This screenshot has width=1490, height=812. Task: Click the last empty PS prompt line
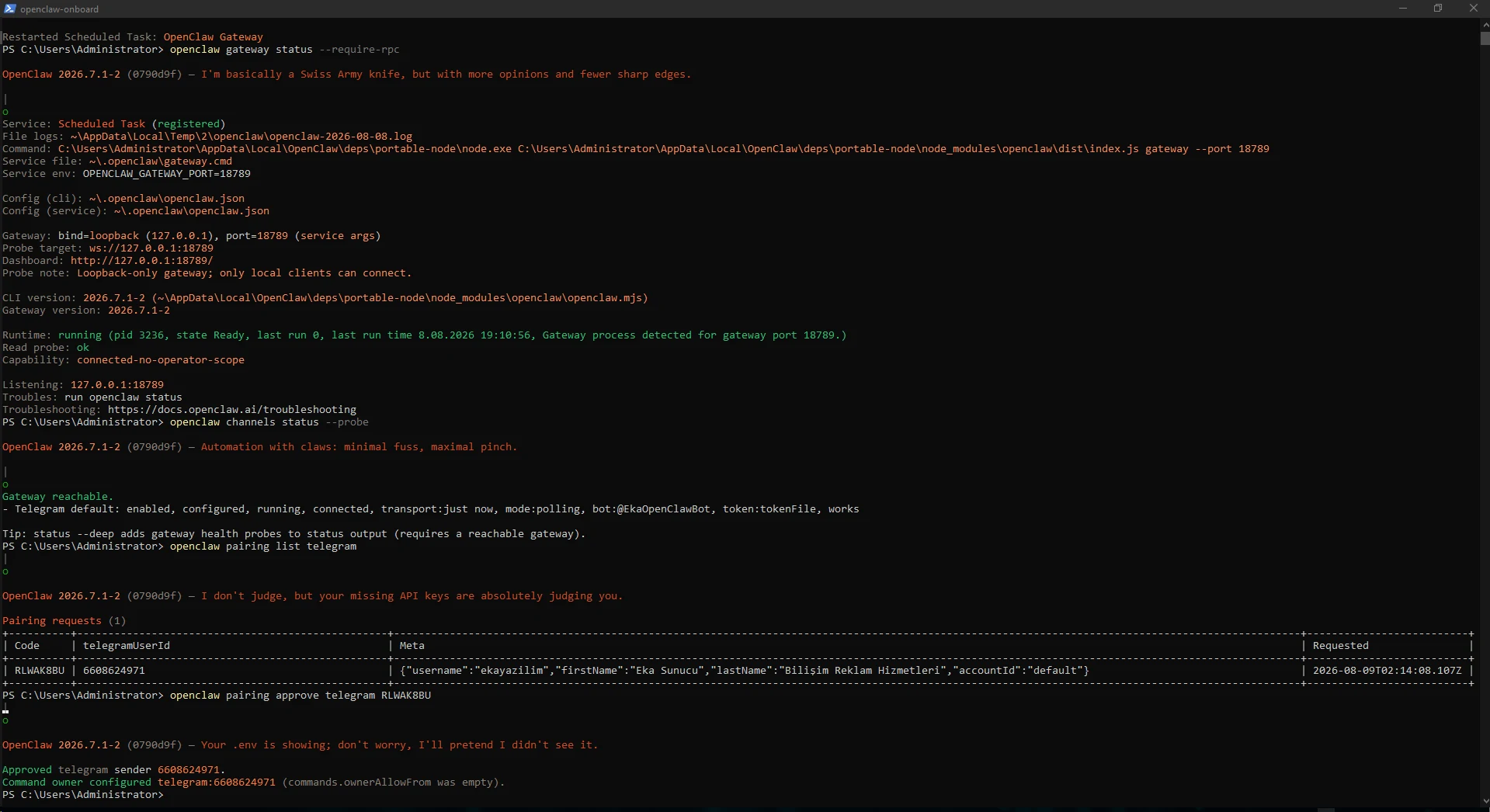tap(83, 795)
